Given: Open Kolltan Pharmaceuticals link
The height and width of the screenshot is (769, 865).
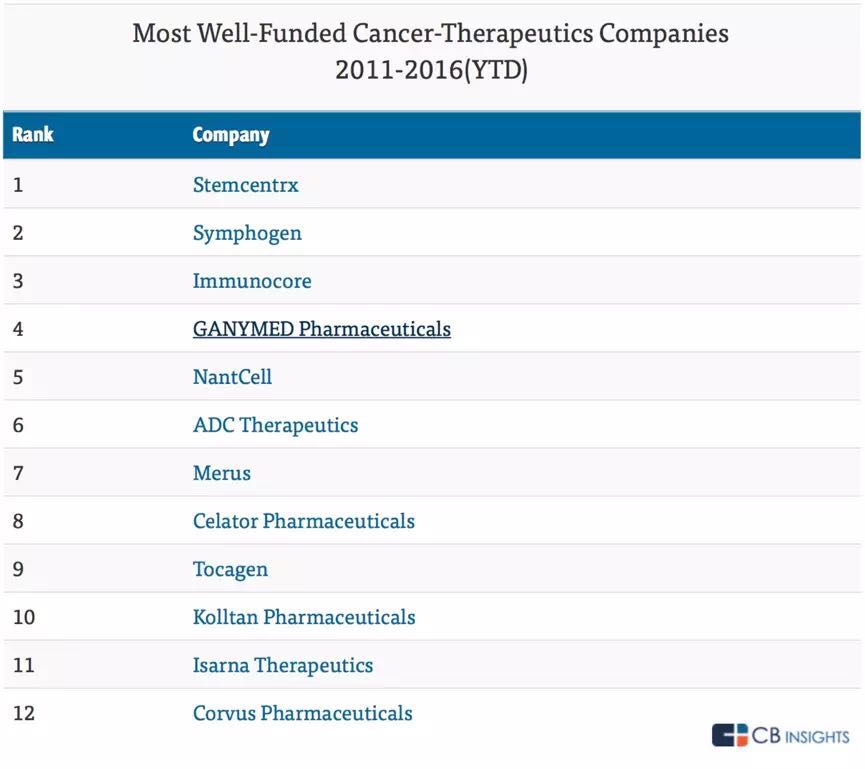Looking at the screenshot, I should point(304,617).
